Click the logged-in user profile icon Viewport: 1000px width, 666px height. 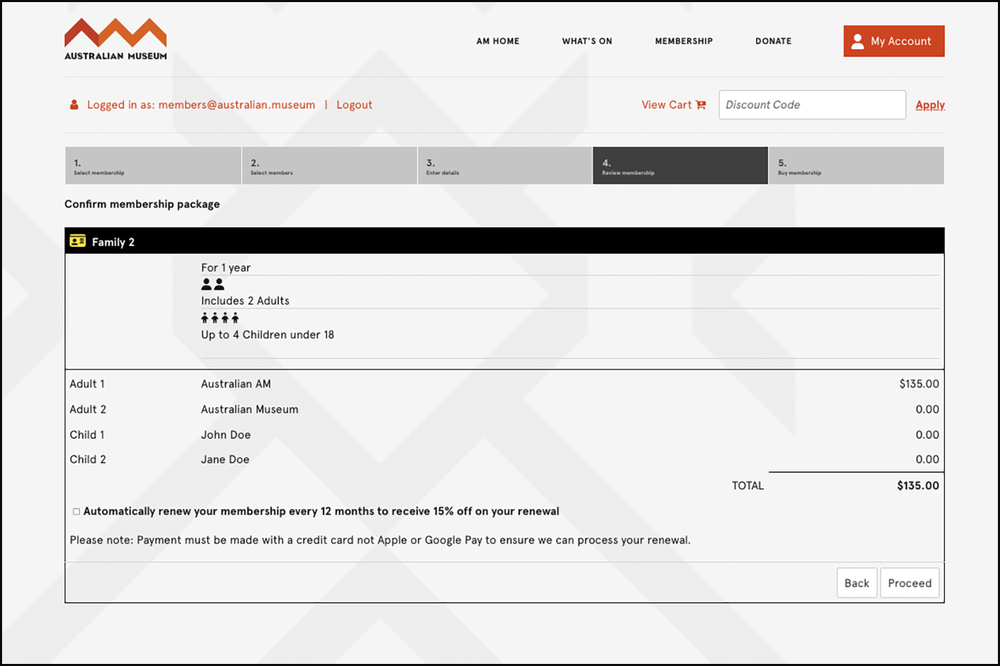[x=74, y=105]
